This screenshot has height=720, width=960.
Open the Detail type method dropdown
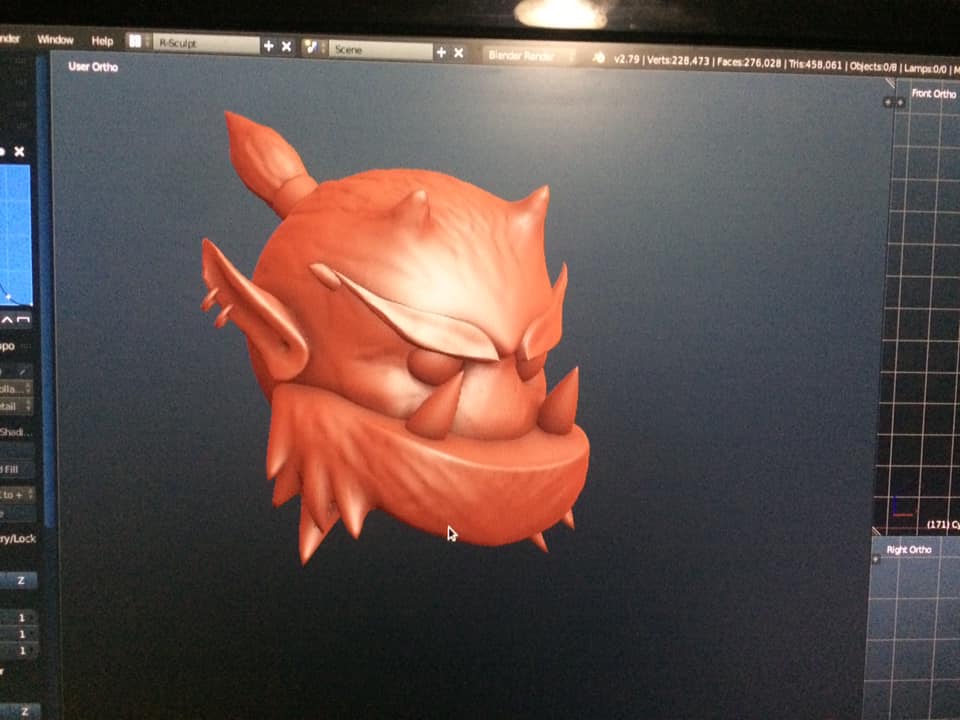16,405
